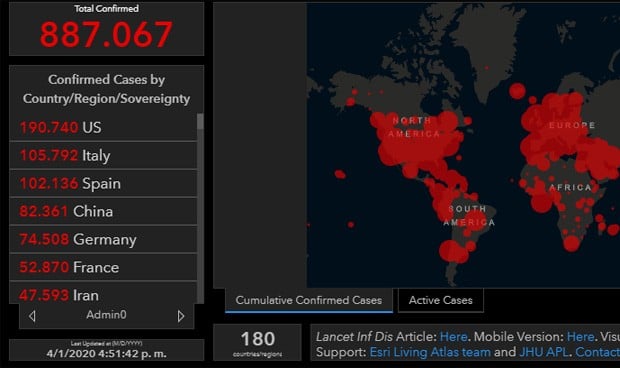Open the Lancet Inf Dis article 'Here' link
620x368 pixels.
coord(454,337)
